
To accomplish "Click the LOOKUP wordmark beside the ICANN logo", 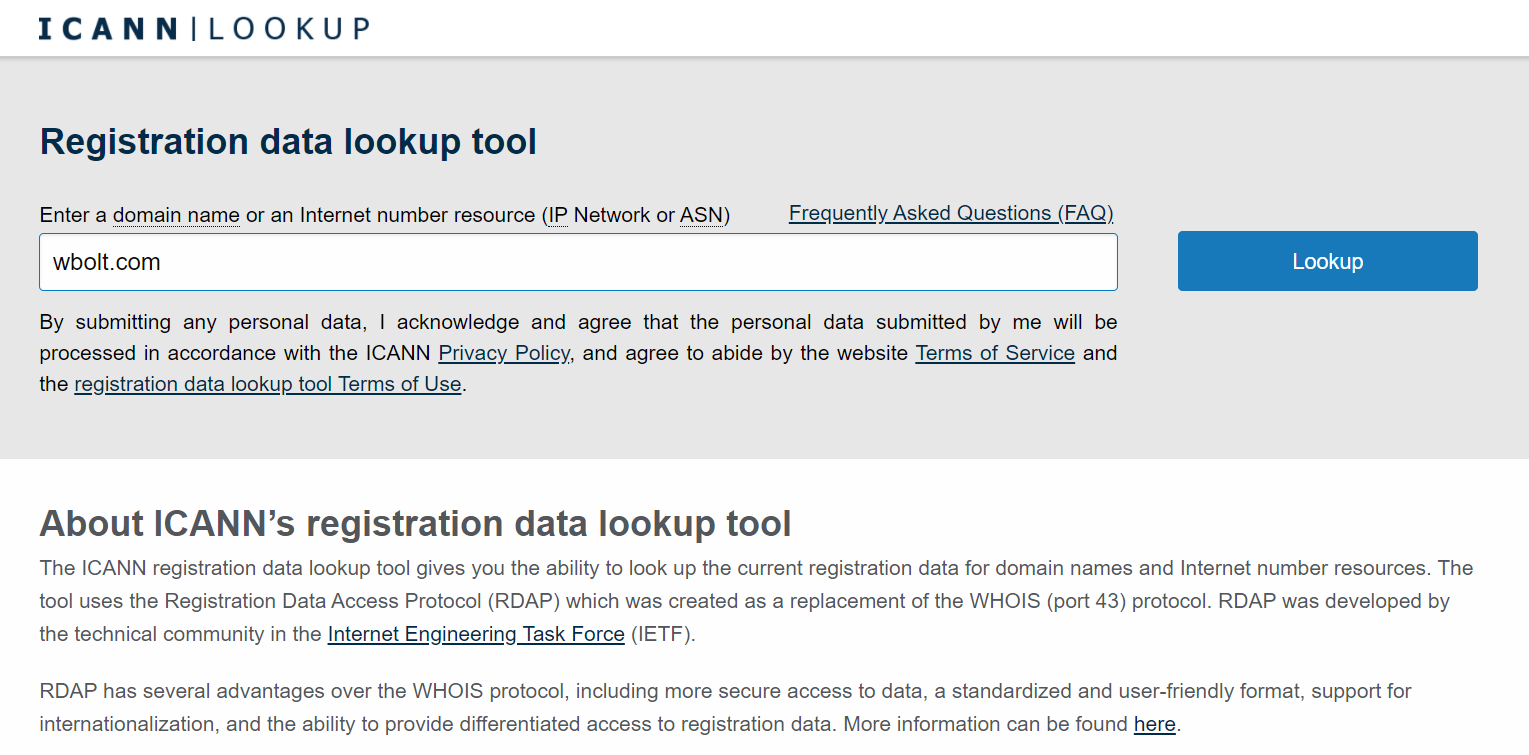I will [289, 28].
